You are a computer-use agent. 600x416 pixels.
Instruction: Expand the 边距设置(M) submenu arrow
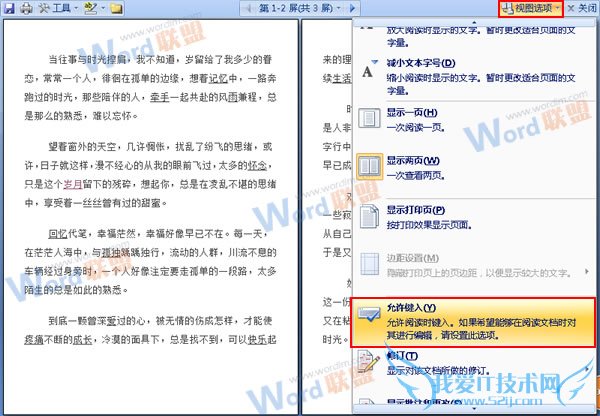[587, 271]
